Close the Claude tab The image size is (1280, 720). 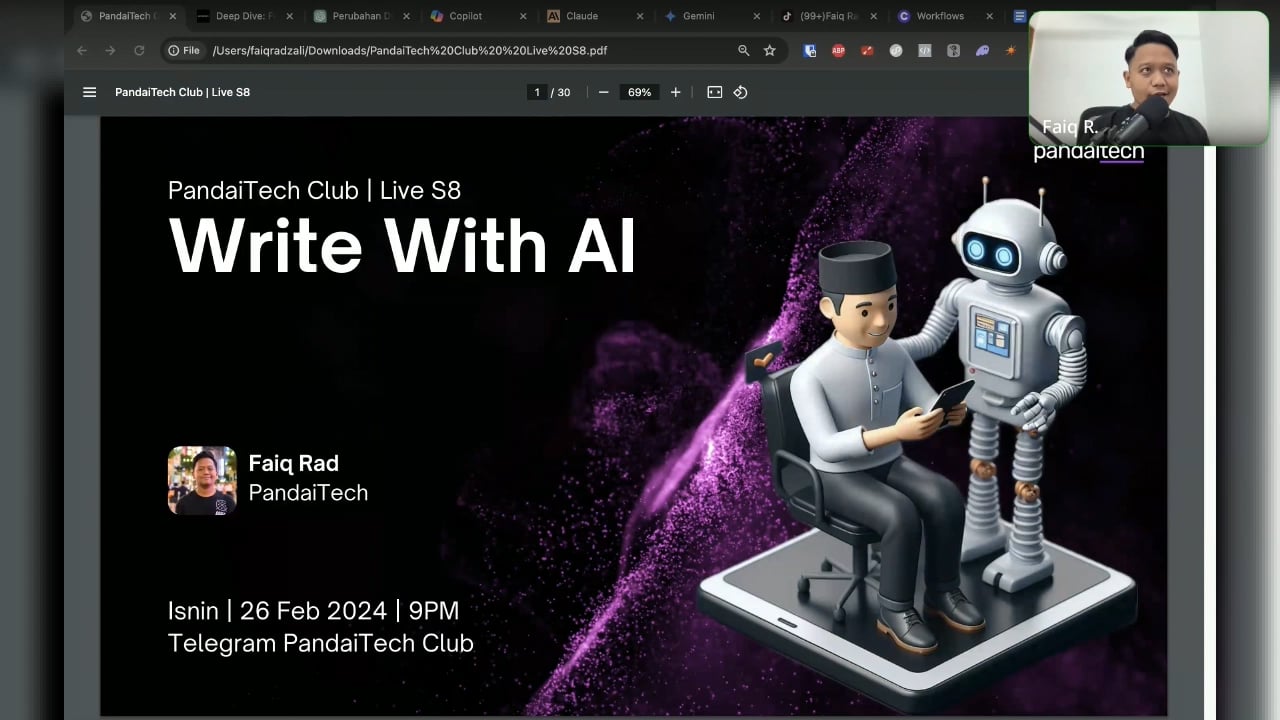point(640,16)
